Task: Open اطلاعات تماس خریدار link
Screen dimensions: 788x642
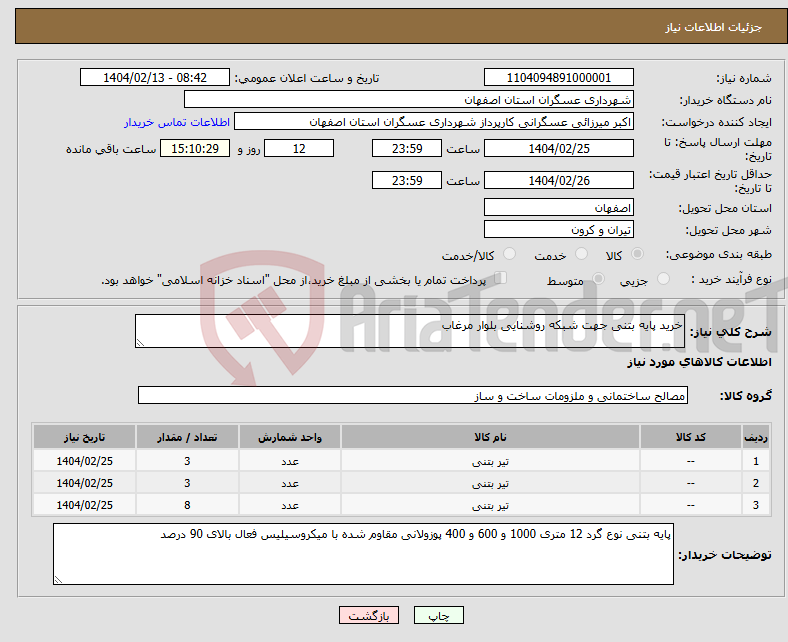Action: point(177,122)
